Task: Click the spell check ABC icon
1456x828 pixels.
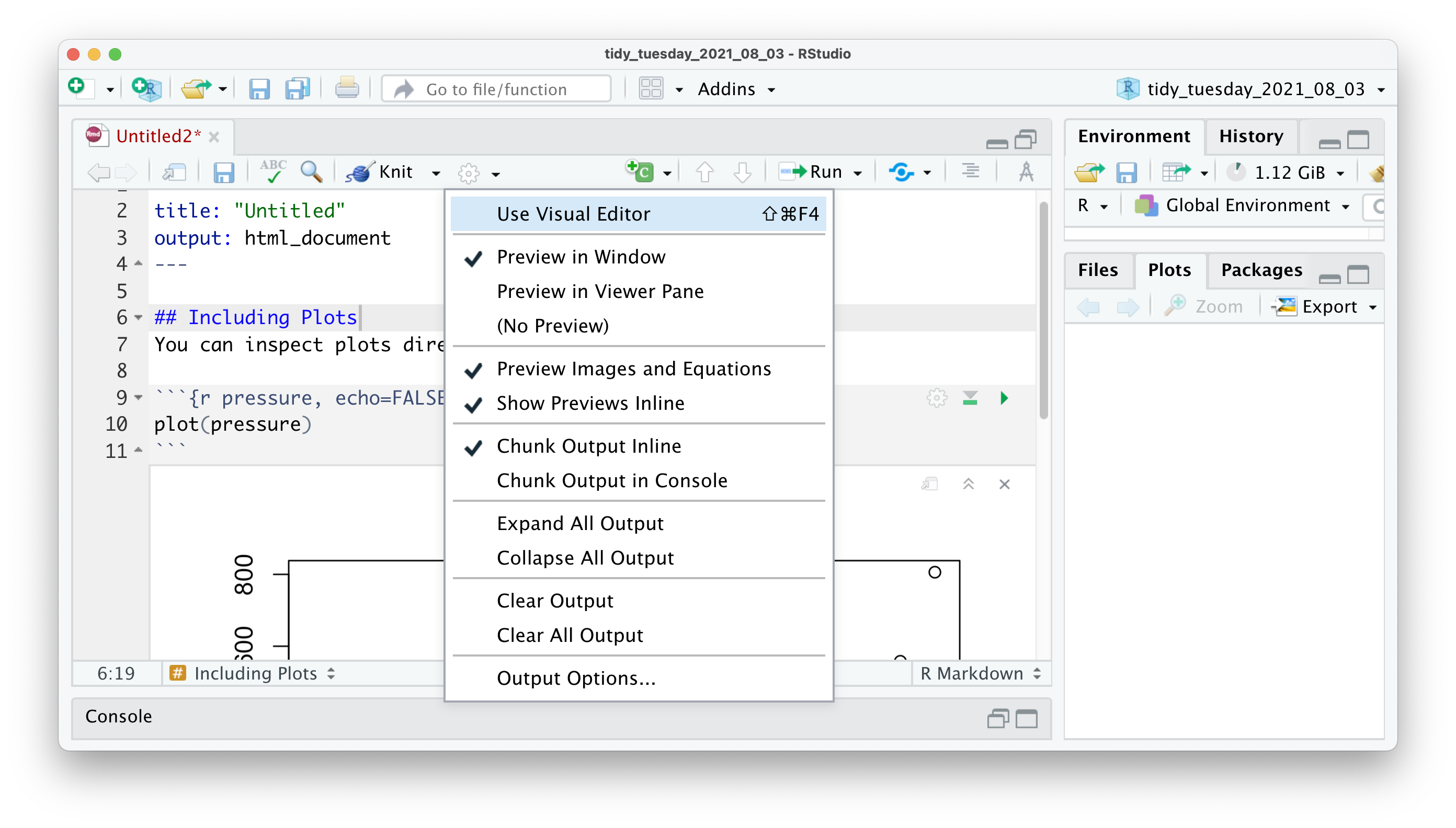Action: [272, 172]
